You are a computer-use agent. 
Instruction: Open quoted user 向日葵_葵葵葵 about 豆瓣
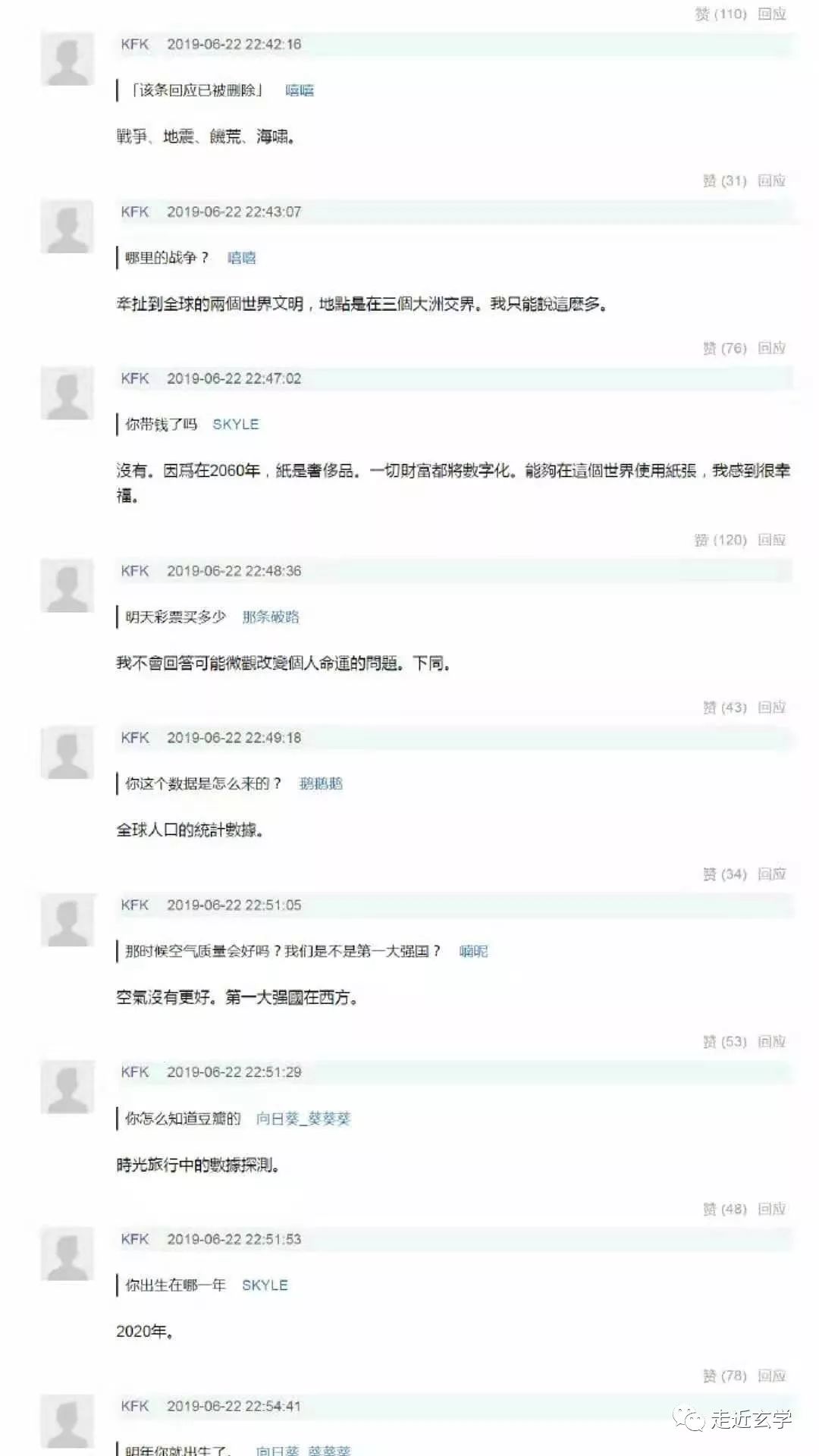click(303, 1119)
